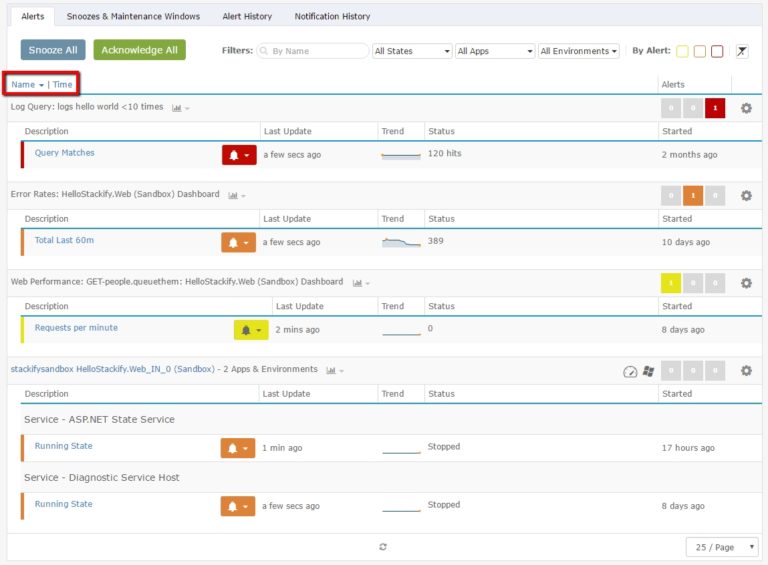Click Log Query: logs hello world title
Viewport: 768px width, 565px height.
87,107
